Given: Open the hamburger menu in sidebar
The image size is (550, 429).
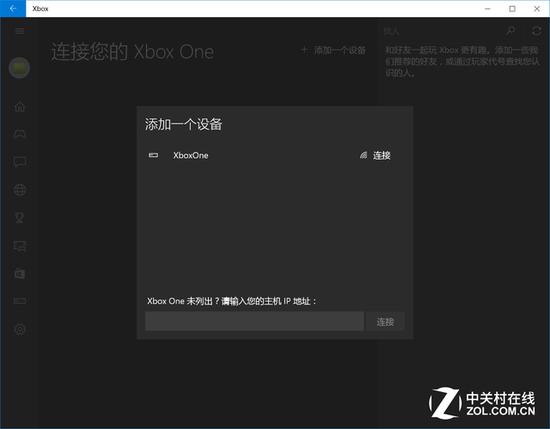Looking at the screenshot, I should pyautogui.click(x=20, y=31).
